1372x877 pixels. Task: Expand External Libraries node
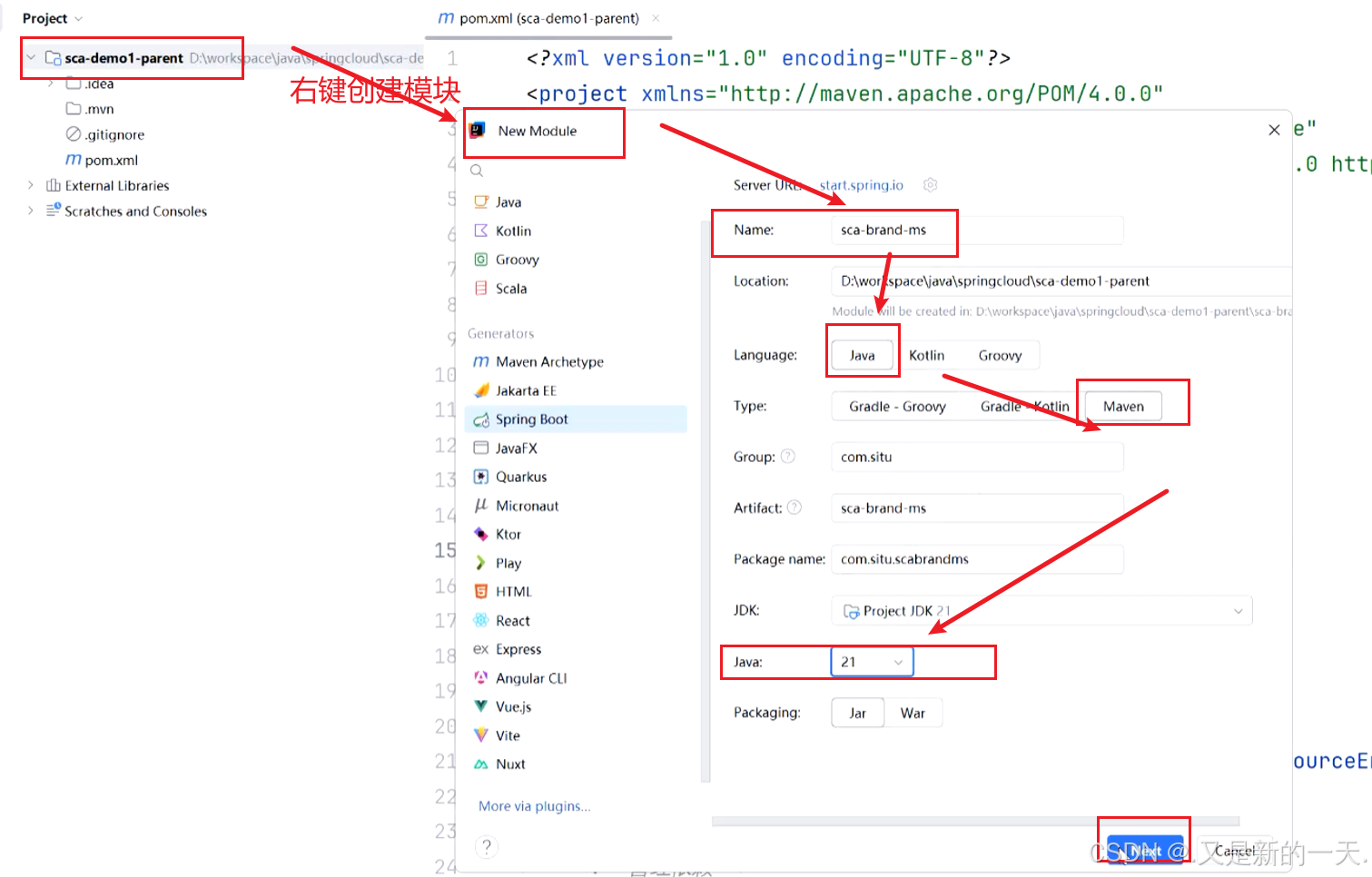[x=31, y=185]
